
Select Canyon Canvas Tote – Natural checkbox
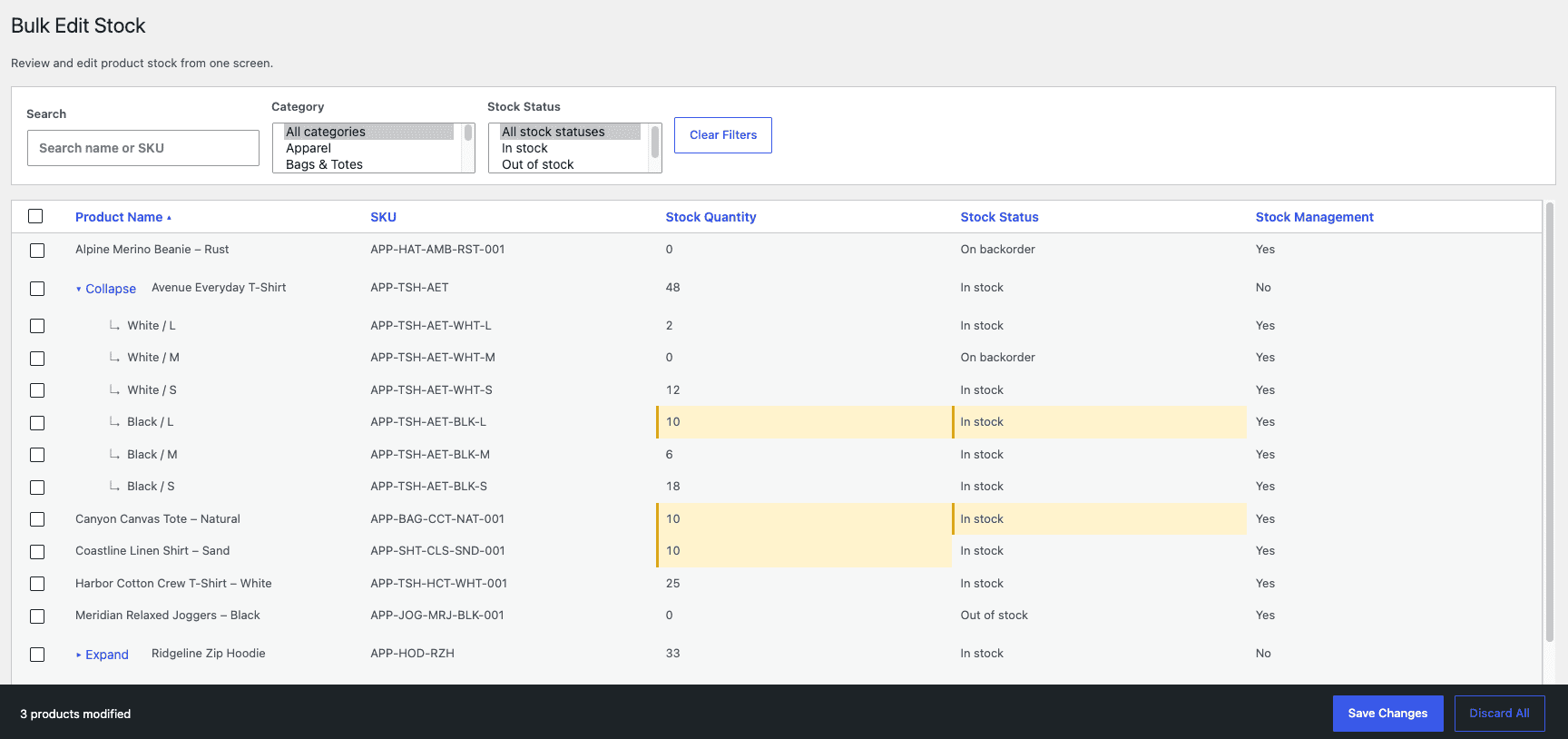click(x=37, y=519)
